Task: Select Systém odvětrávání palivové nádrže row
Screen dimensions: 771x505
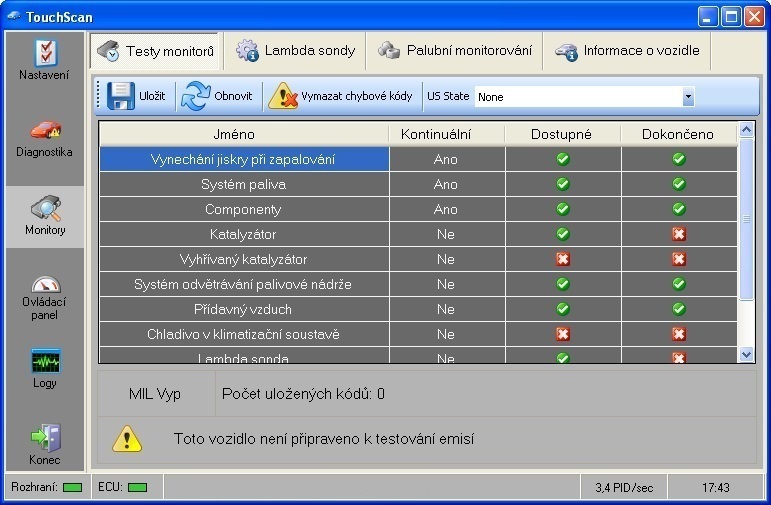Action: click(244, 284)
